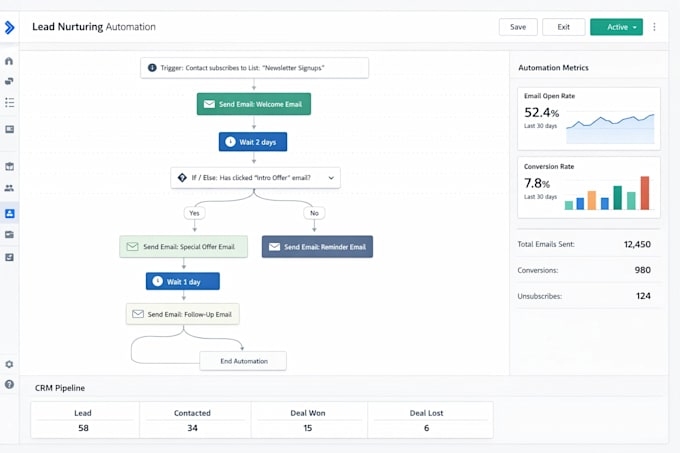Viewport: 680px width, 453px height.
Task: Click the red bar in Conversion Rate chart
Action: click(x=645, y=193)
